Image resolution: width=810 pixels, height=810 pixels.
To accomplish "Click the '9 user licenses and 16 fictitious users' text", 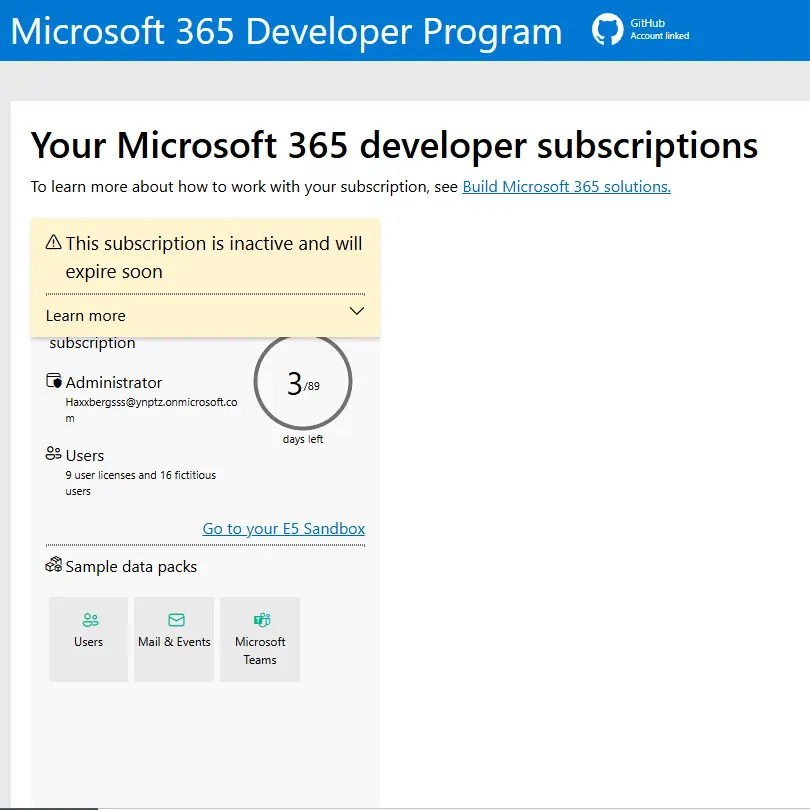I will tap(141, 482).
